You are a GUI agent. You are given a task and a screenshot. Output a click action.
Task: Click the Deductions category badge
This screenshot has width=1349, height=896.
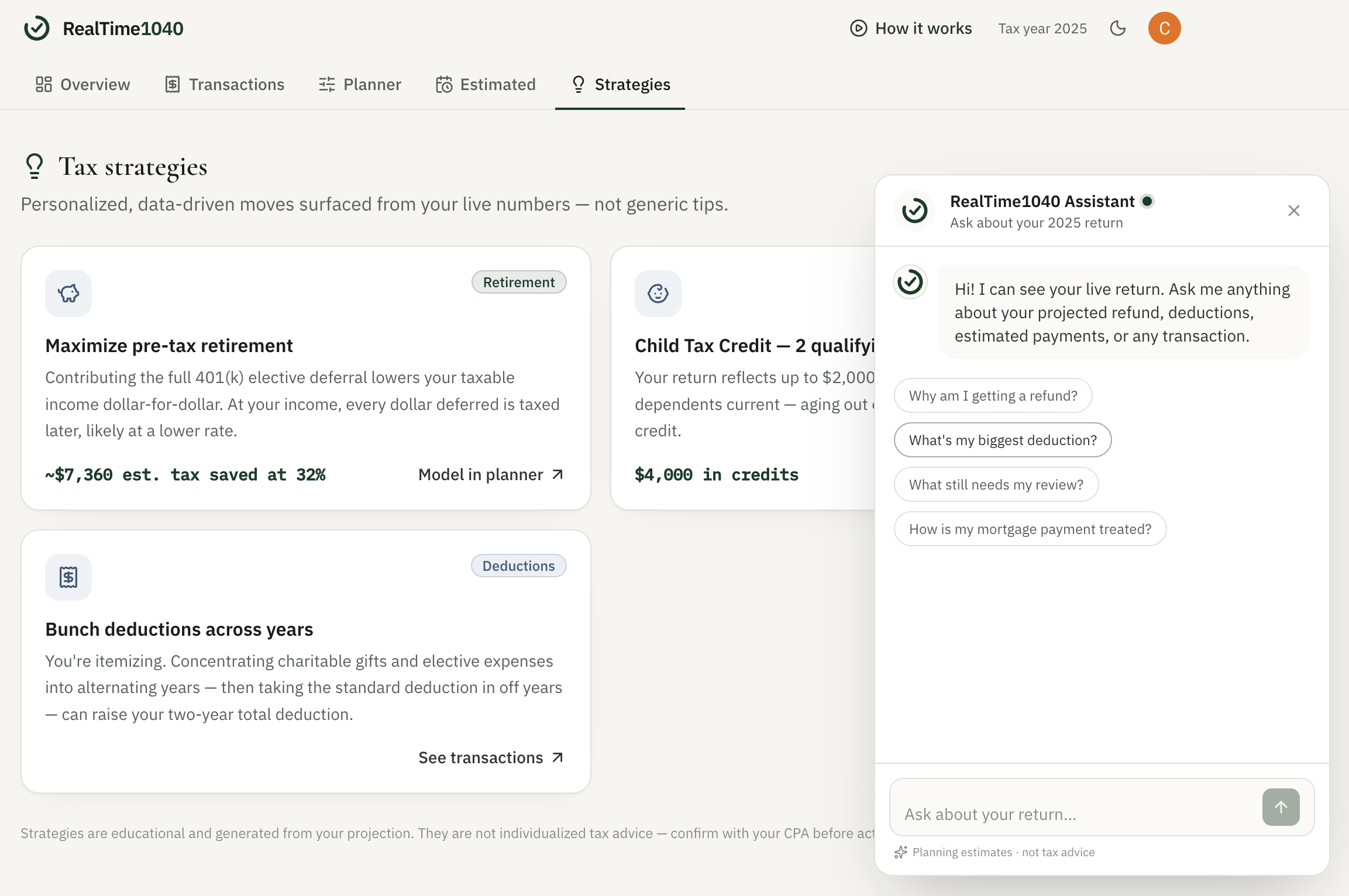519,566
